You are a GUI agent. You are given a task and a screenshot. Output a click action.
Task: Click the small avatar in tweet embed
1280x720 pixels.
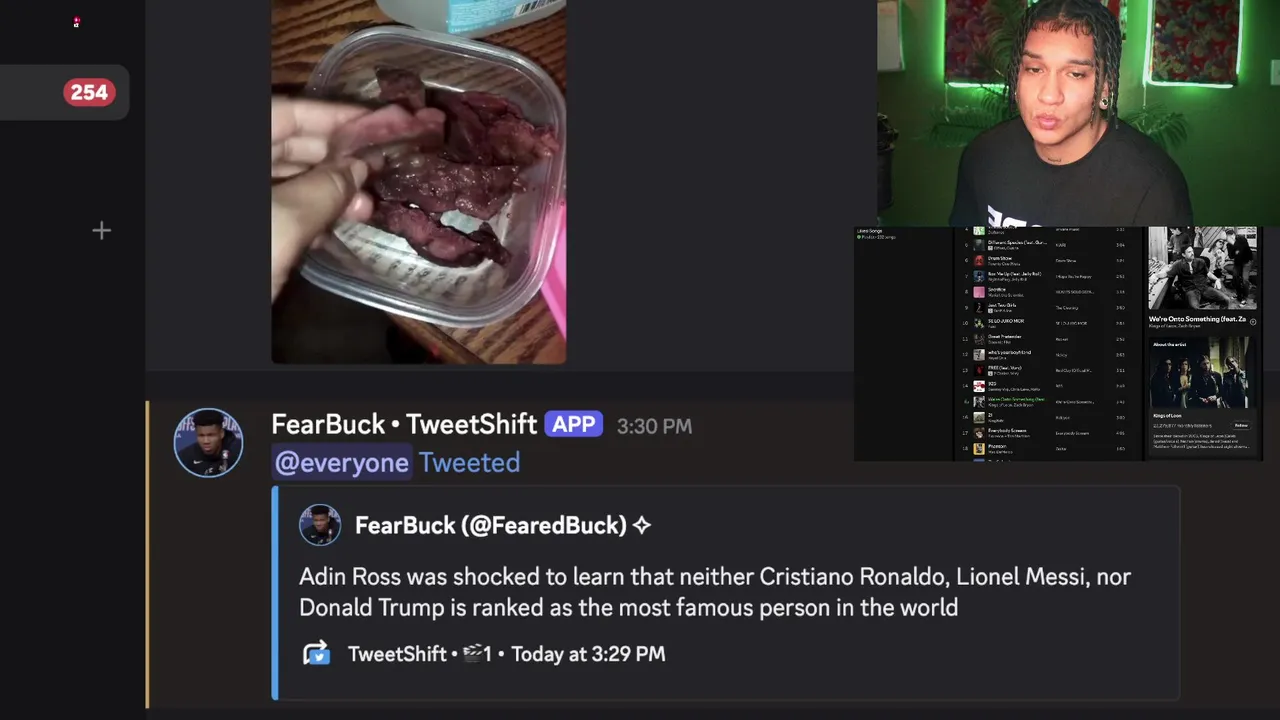coord(320,525)
